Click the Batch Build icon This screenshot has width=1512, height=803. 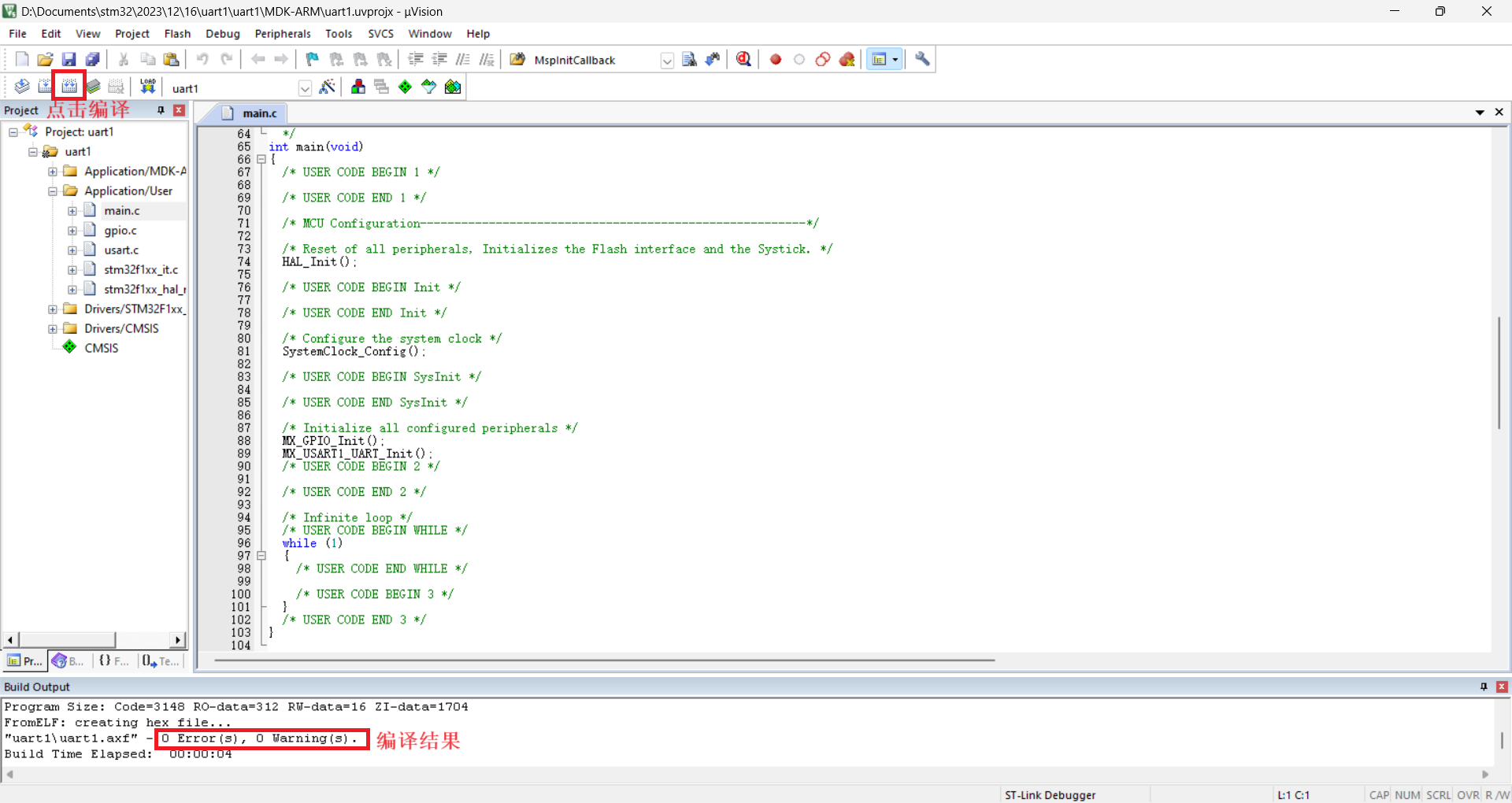tap(93, 87)
